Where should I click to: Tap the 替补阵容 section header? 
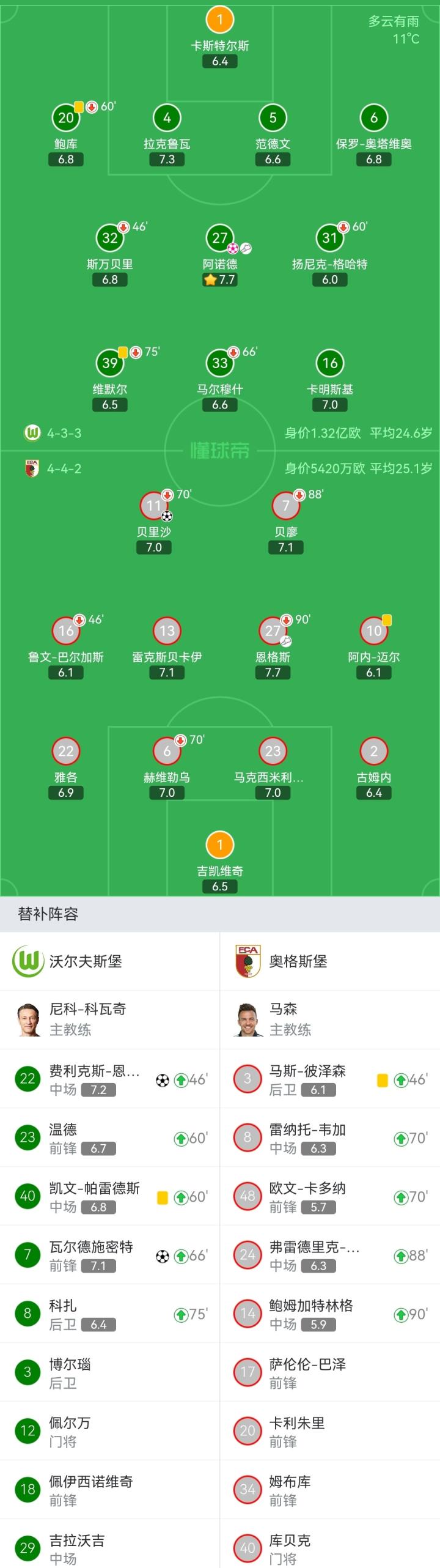tap(48, 914)
